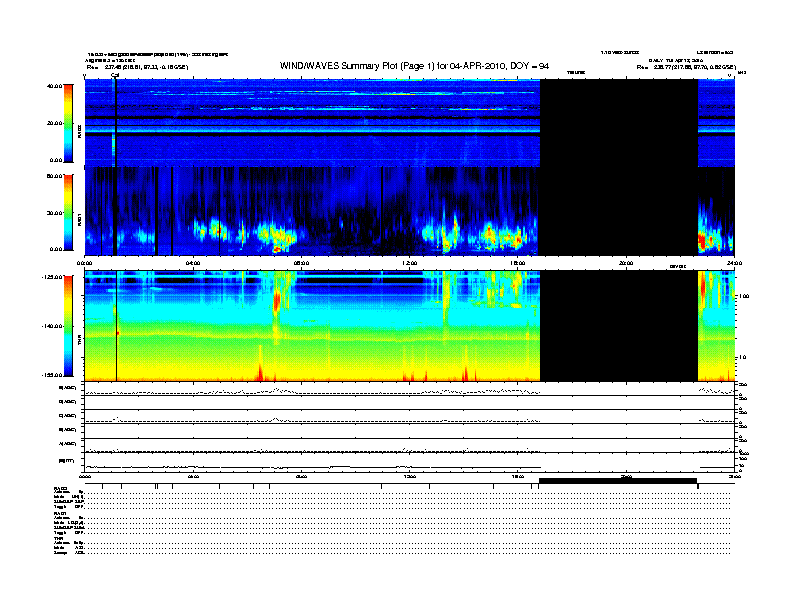
Task: Click the 20:00 tick label below RAD1 panel
Action: 626,263
